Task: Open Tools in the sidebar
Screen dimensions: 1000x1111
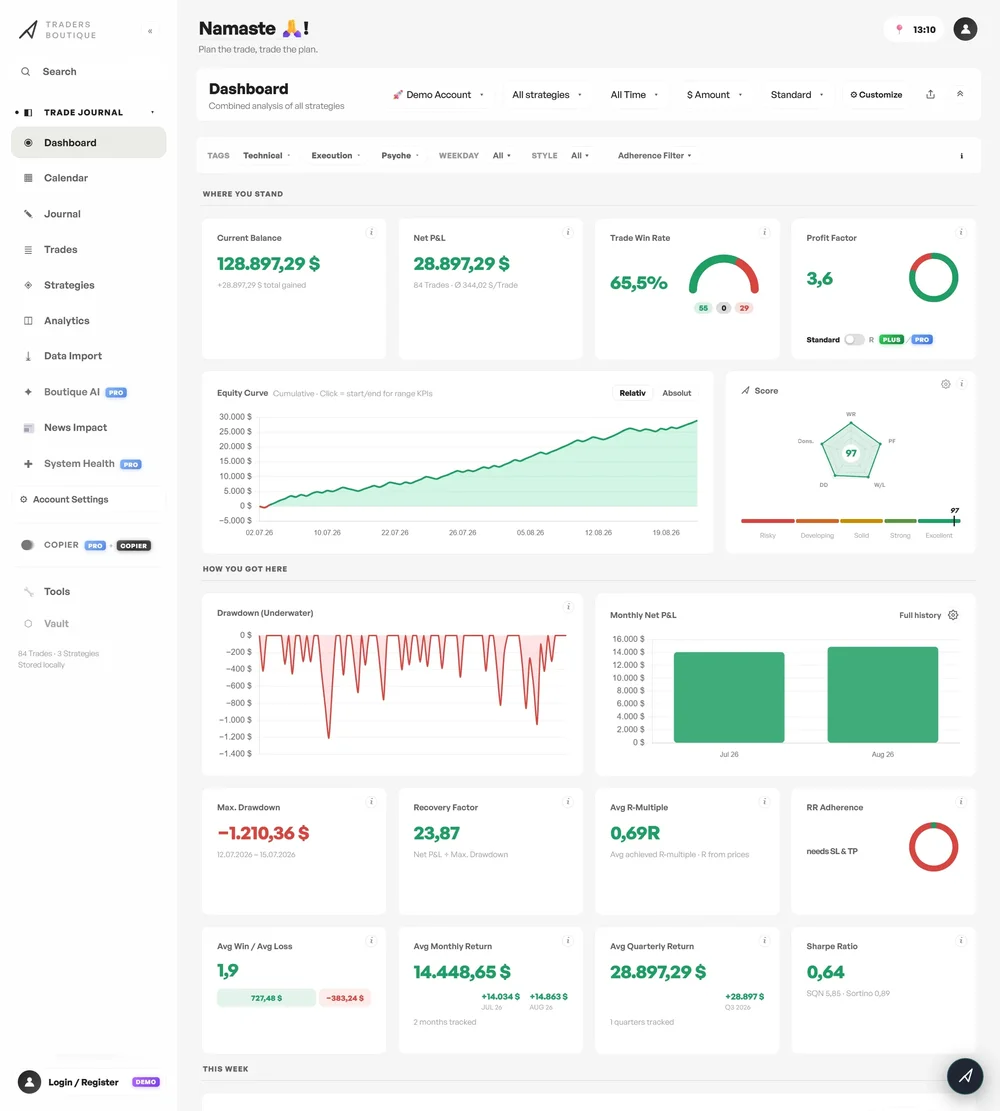Action: (x=89, y=592)
